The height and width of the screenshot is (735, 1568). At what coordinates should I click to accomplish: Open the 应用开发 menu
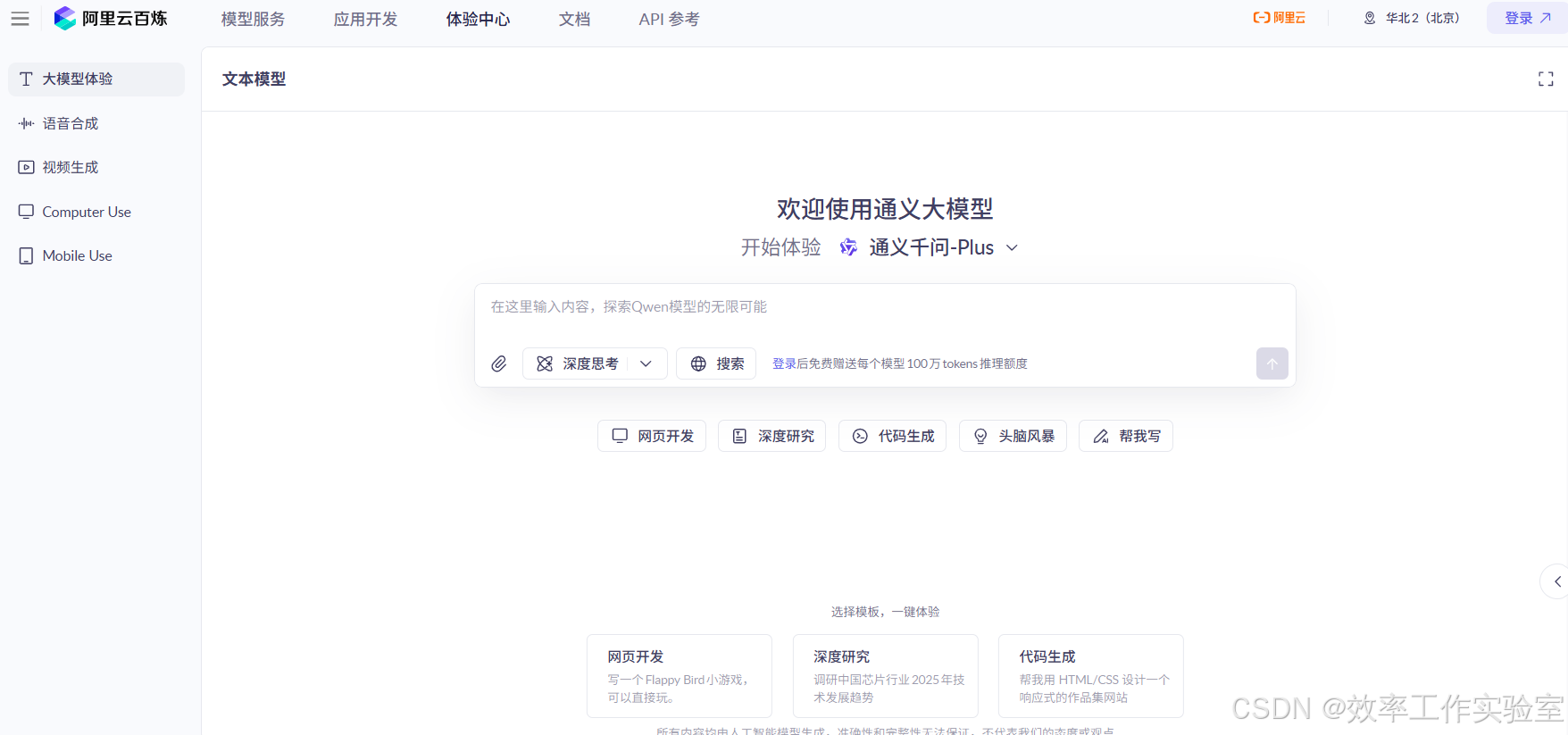point(365,19)
